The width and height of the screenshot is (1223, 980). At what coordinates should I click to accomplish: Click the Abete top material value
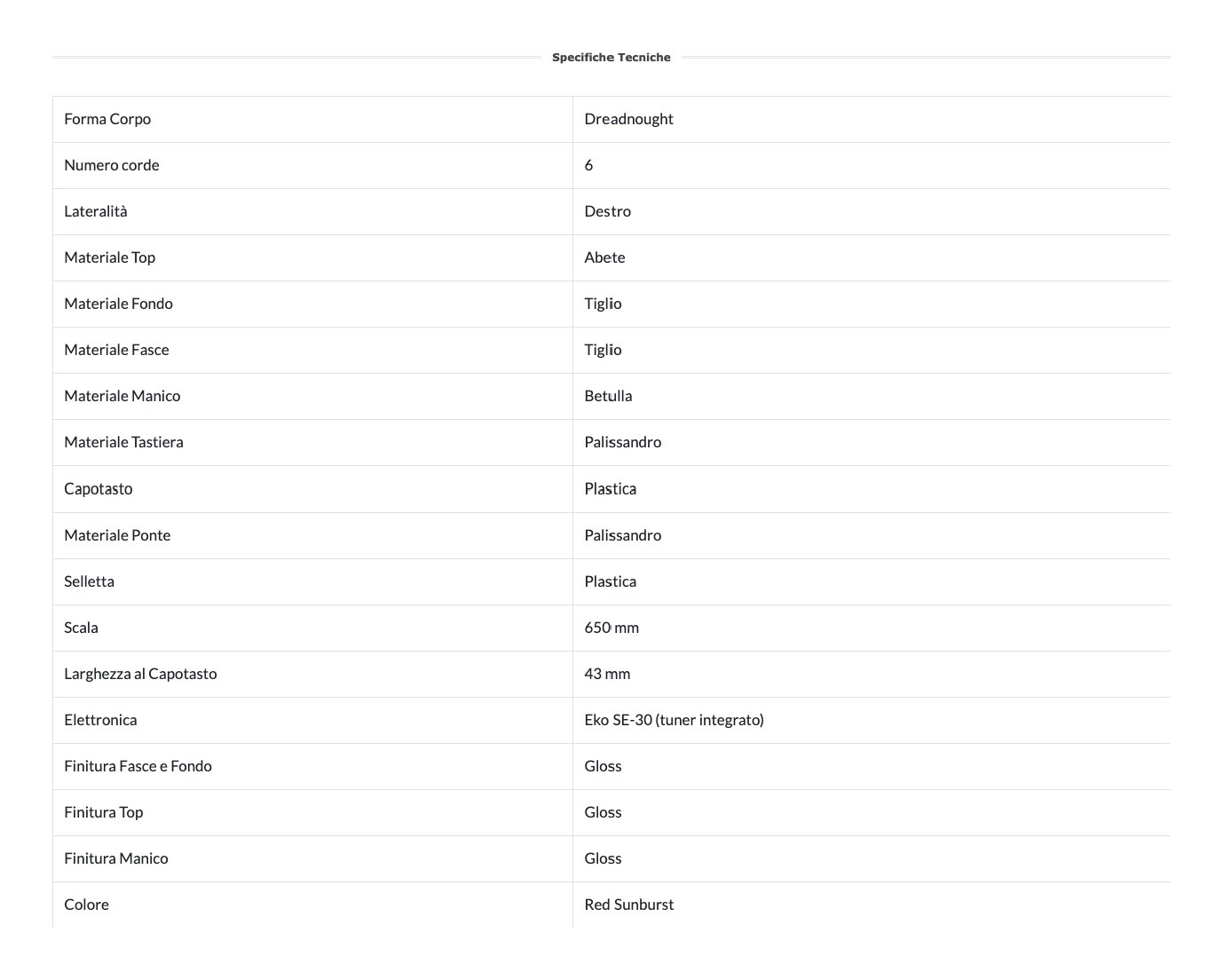coord(604,257)
